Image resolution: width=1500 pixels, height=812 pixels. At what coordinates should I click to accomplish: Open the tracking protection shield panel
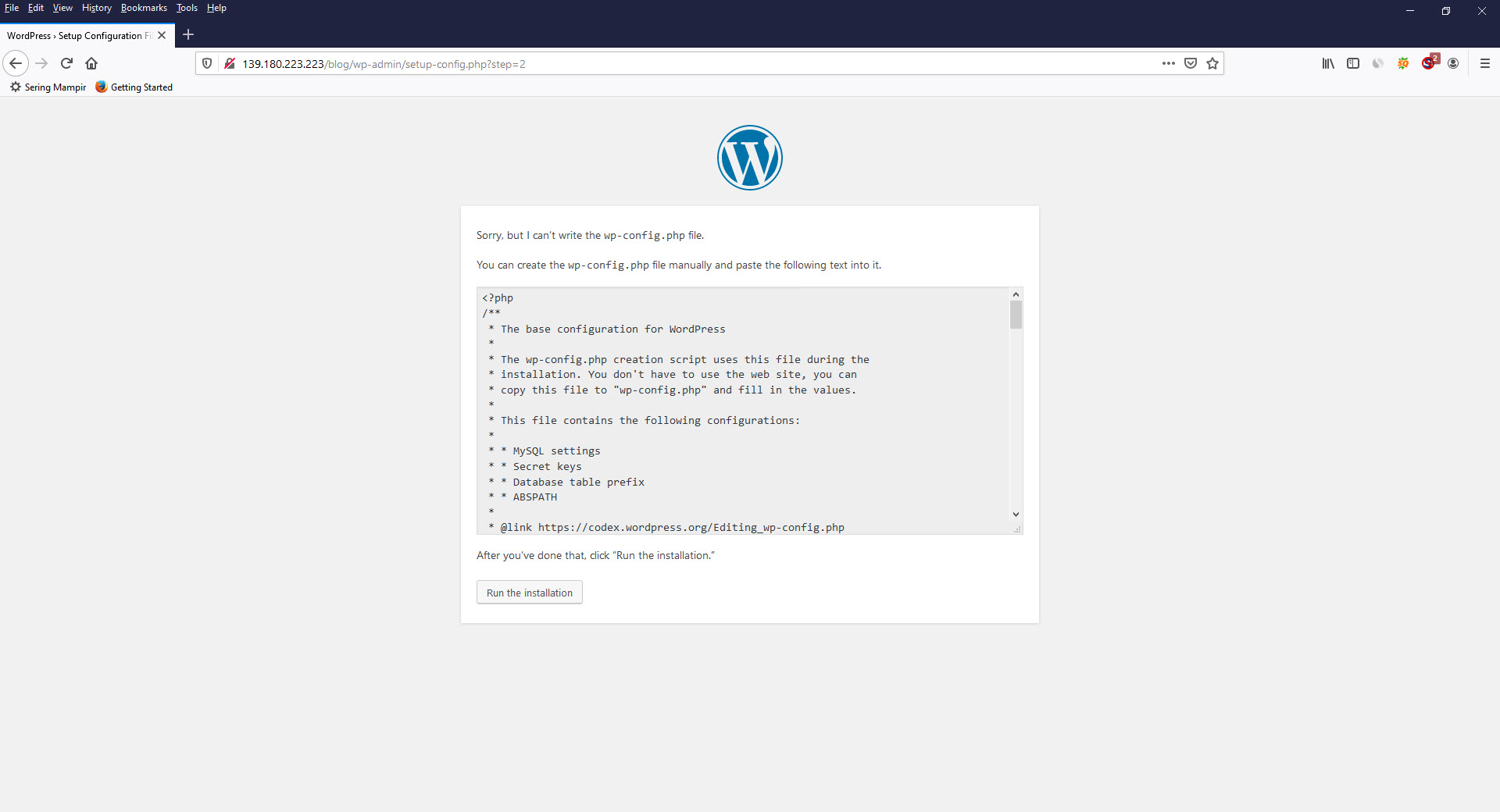coord(206,63)
